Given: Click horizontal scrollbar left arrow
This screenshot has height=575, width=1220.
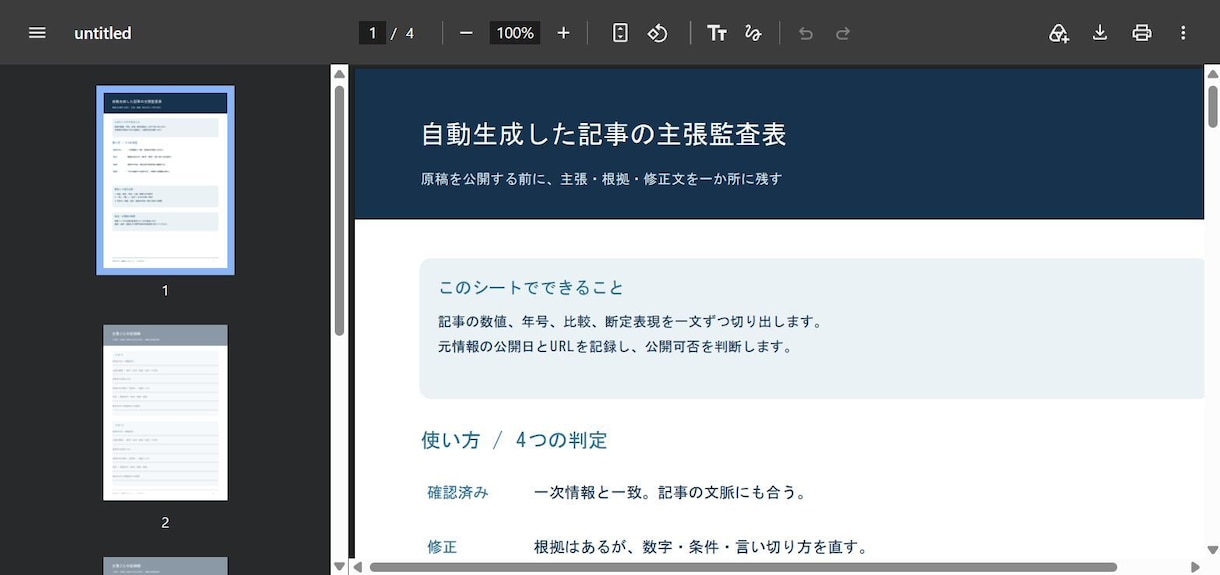Looking at the screenshot, I should pyautogui.click(x=359, y=567).
